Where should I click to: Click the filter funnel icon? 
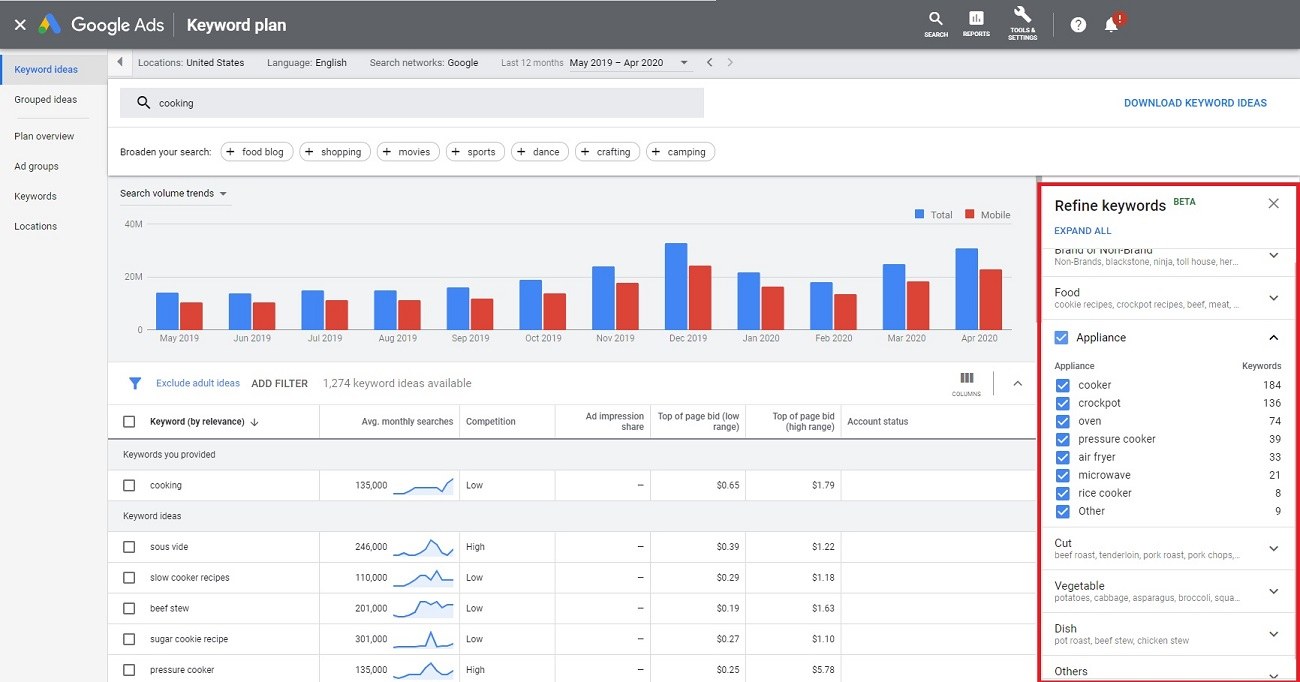tap(135, 383)
